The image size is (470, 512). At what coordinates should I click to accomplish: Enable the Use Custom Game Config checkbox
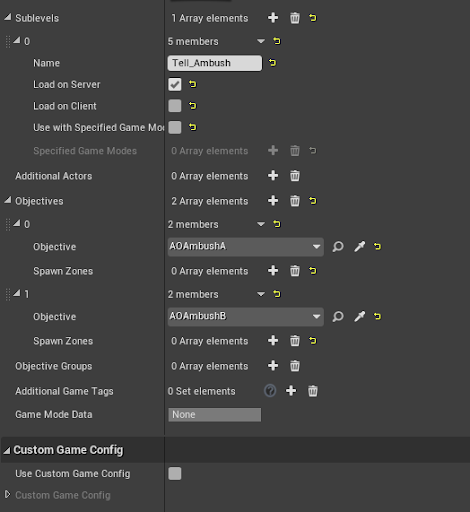175,473
